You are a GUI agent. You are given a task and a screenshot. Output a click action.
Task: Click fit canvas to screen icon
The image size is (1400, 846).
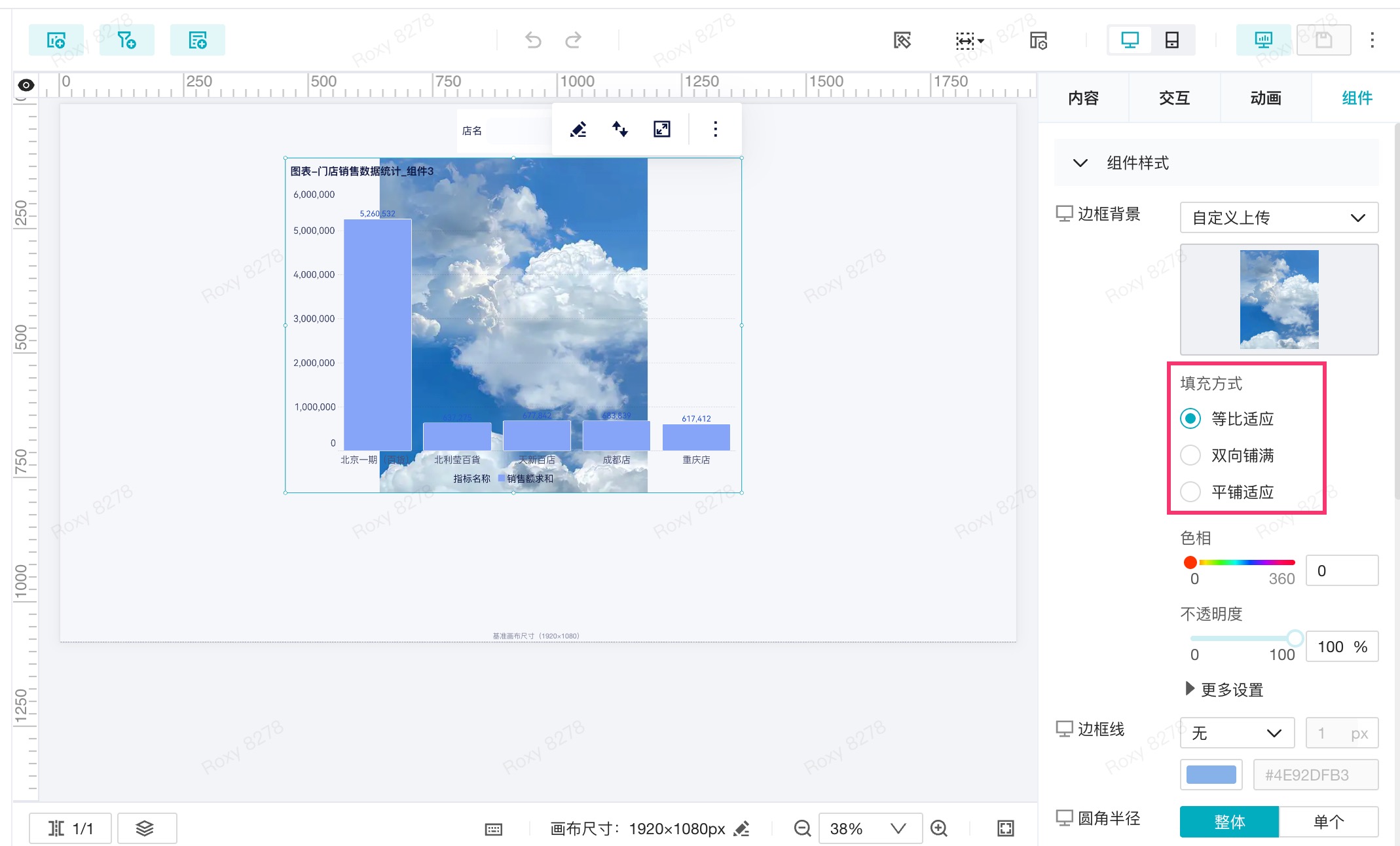pyautogui.click(x=1005, y=828)
